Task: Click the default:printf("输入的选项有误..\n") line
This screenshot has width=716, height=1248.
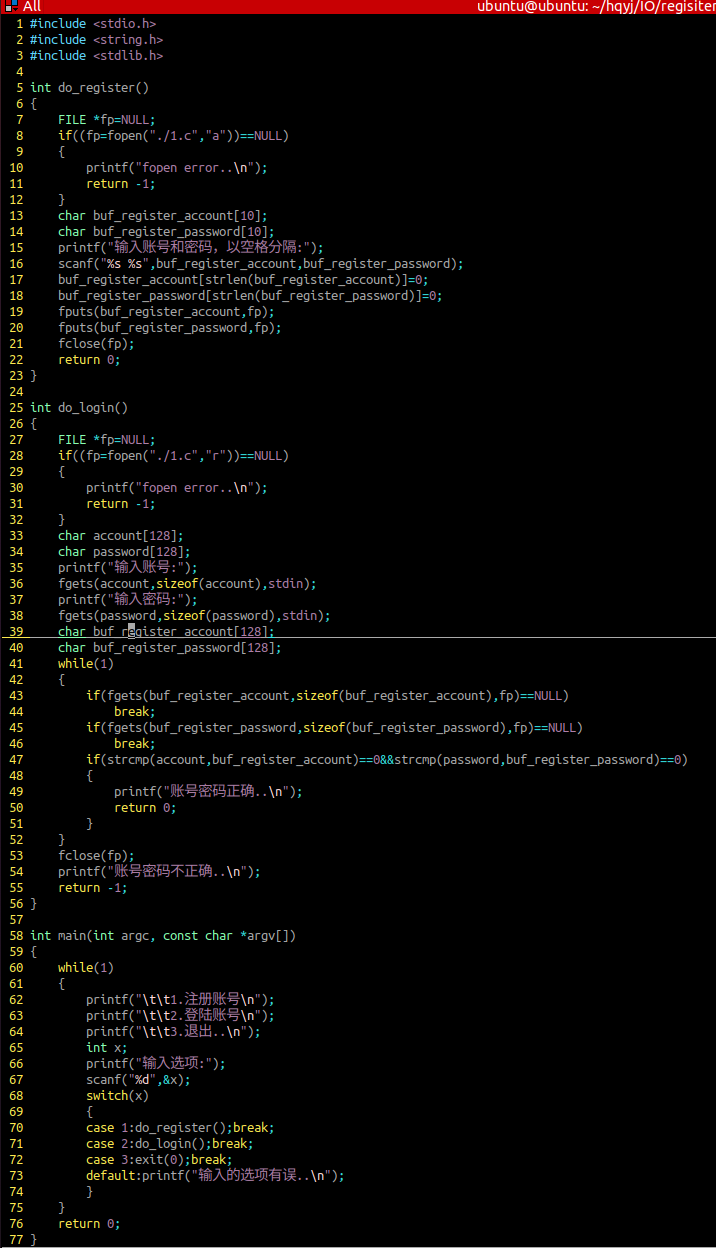Action: pos(215,1176)
